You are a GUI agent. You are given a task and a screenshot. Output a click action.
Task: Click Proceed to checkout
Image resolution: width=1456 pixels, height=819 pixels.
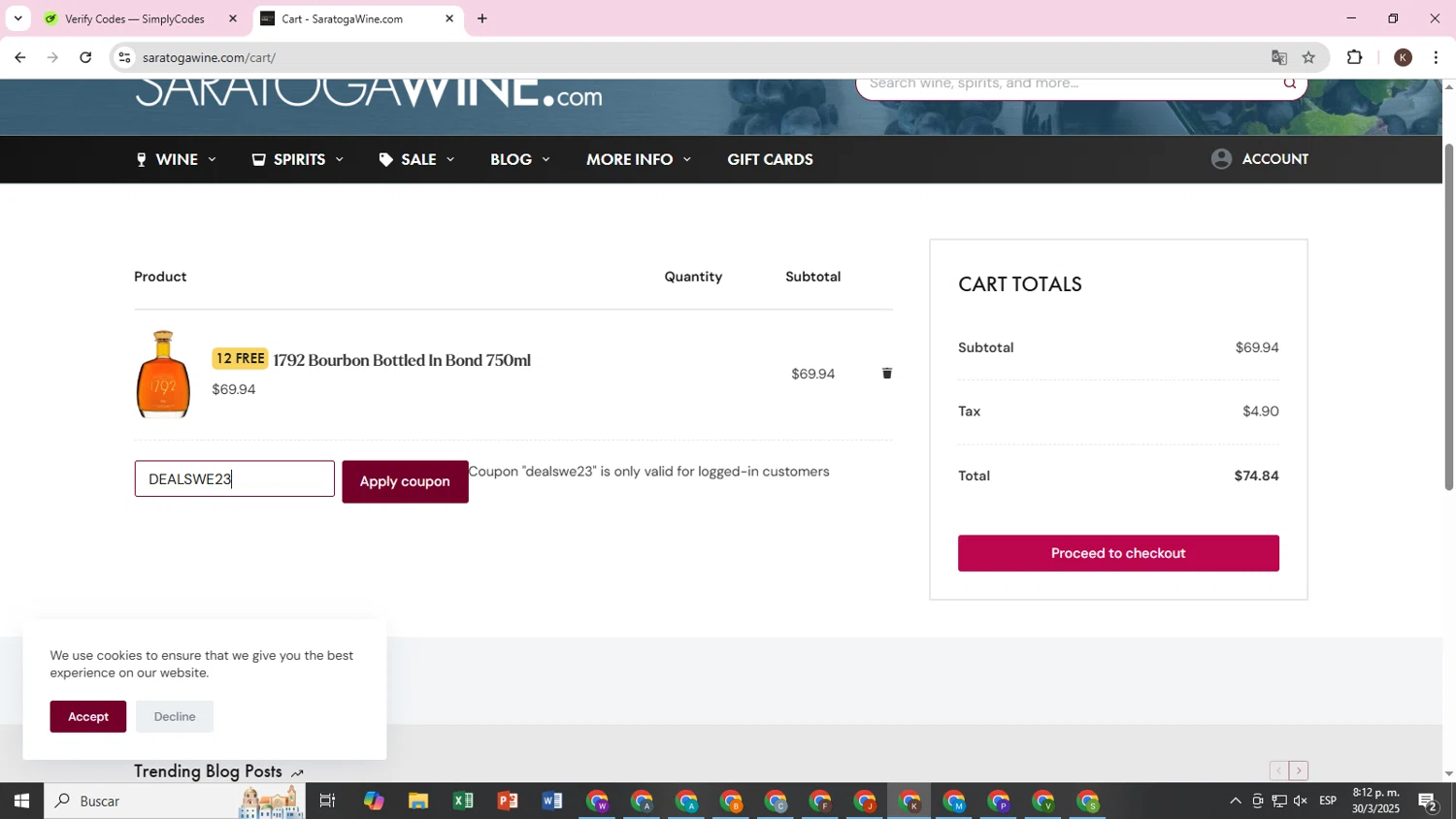click(1118, 553)
